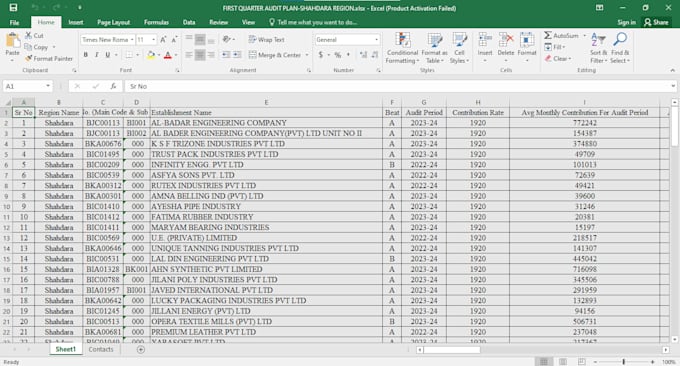Open Sort & Filter menu
The height and width of the screenshot is (366, 680).
[598, 48]
